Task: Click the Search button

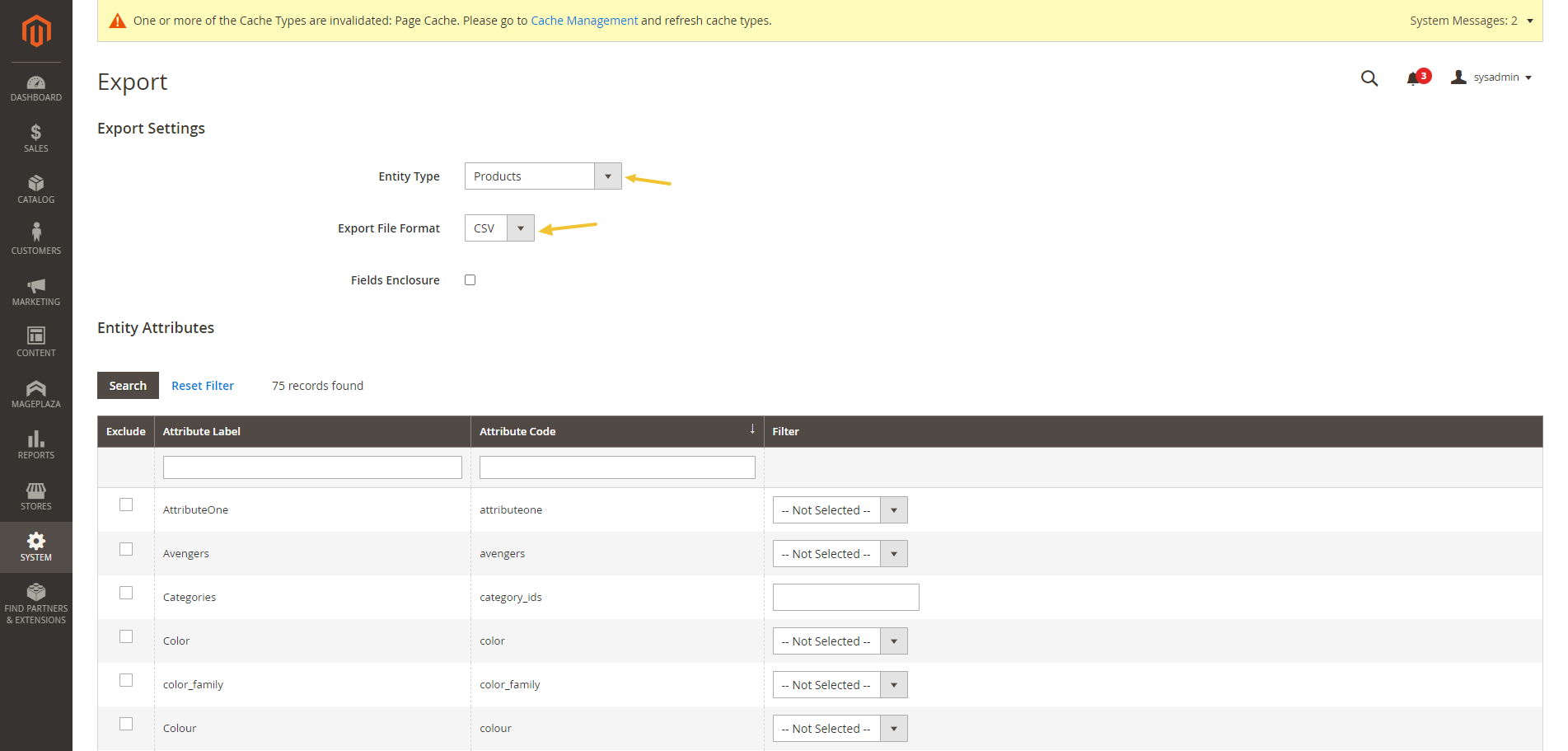Action: tap(128, 386)
